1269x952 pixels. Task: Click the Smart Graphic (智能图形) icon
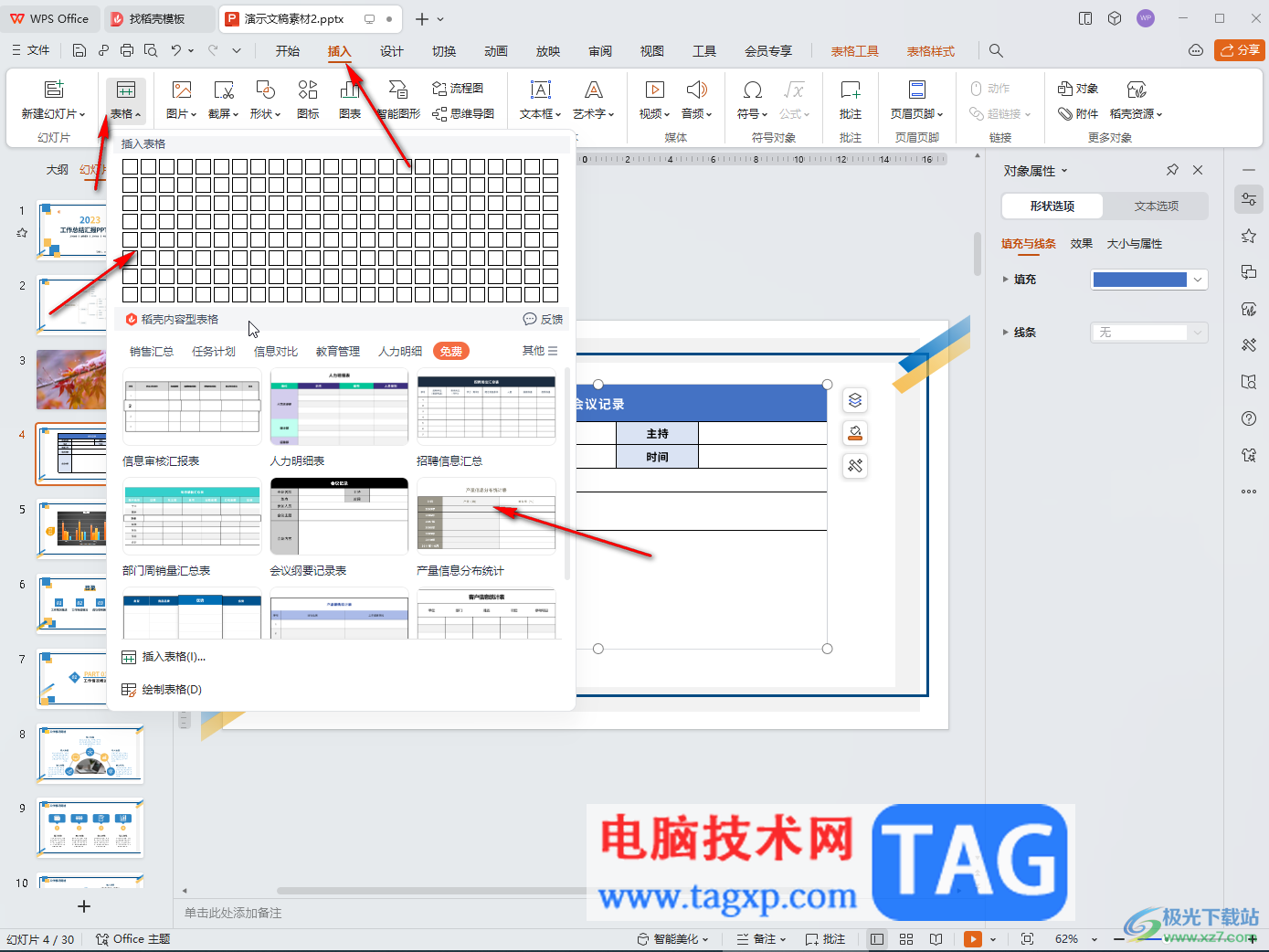(x=398, y=90)
